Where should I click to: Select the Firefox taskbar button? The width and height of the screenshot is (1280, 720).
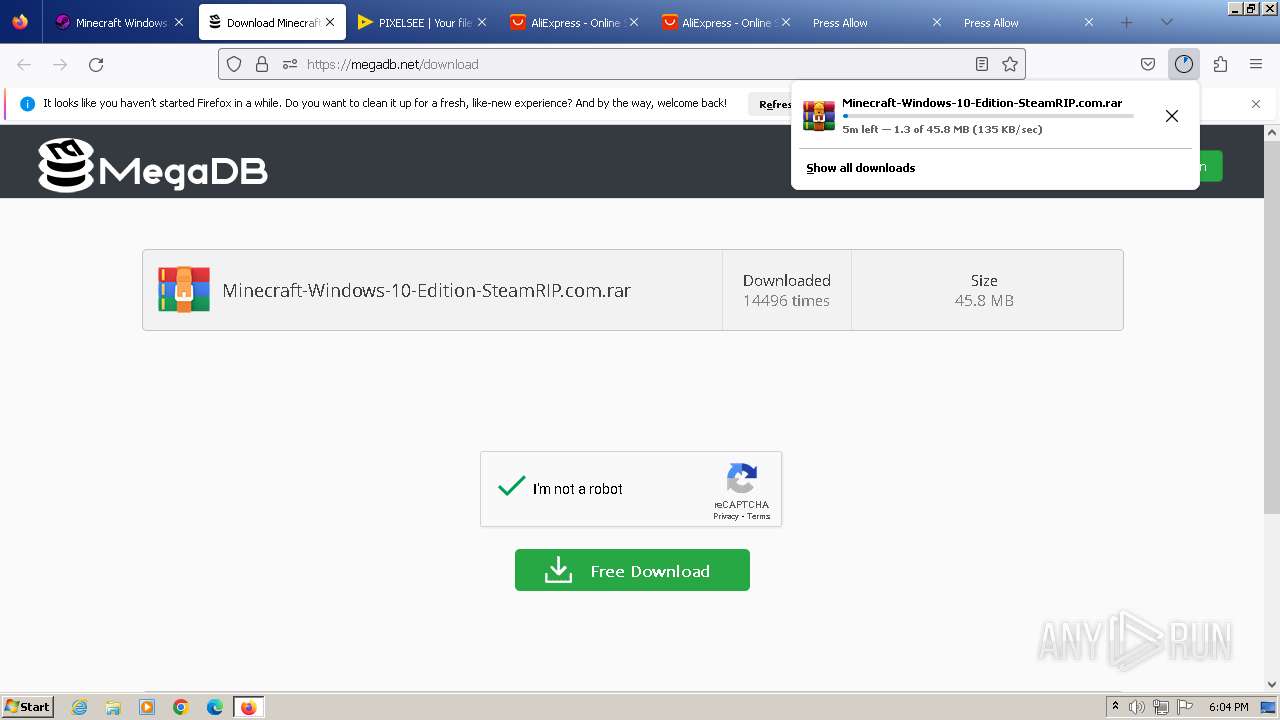pyautogui.click(x=248, y=707)
